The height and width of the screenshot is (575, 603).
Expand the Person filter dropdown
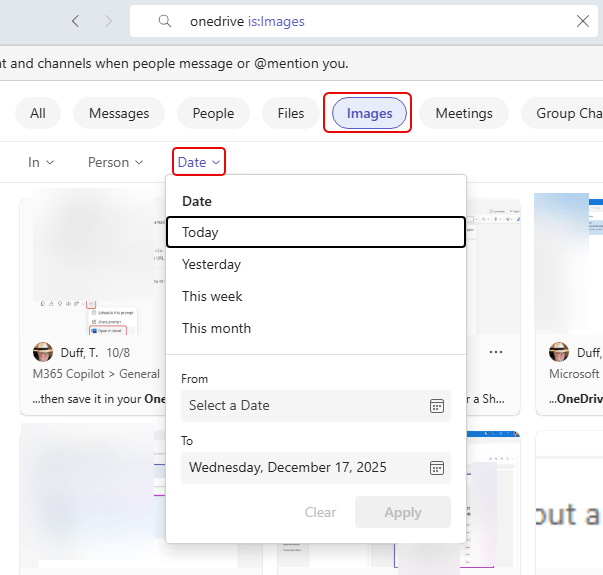115,162
